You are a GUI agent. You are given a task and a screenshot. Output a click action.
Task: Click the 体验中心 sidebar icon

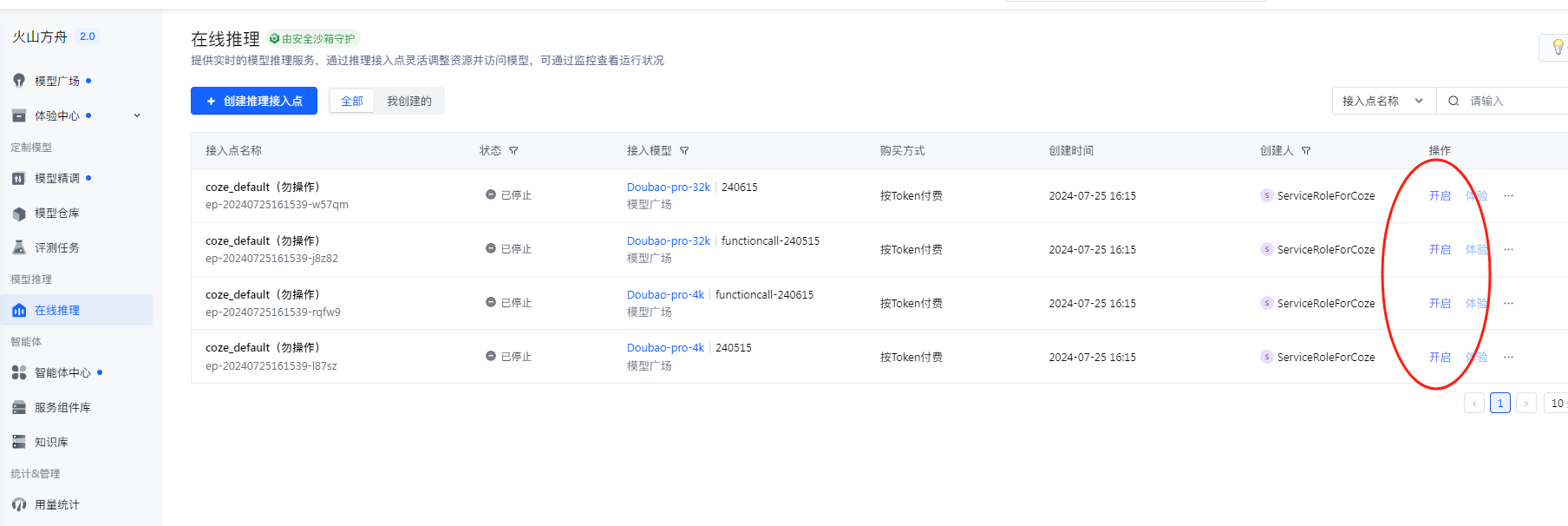[x=19, y=115]
